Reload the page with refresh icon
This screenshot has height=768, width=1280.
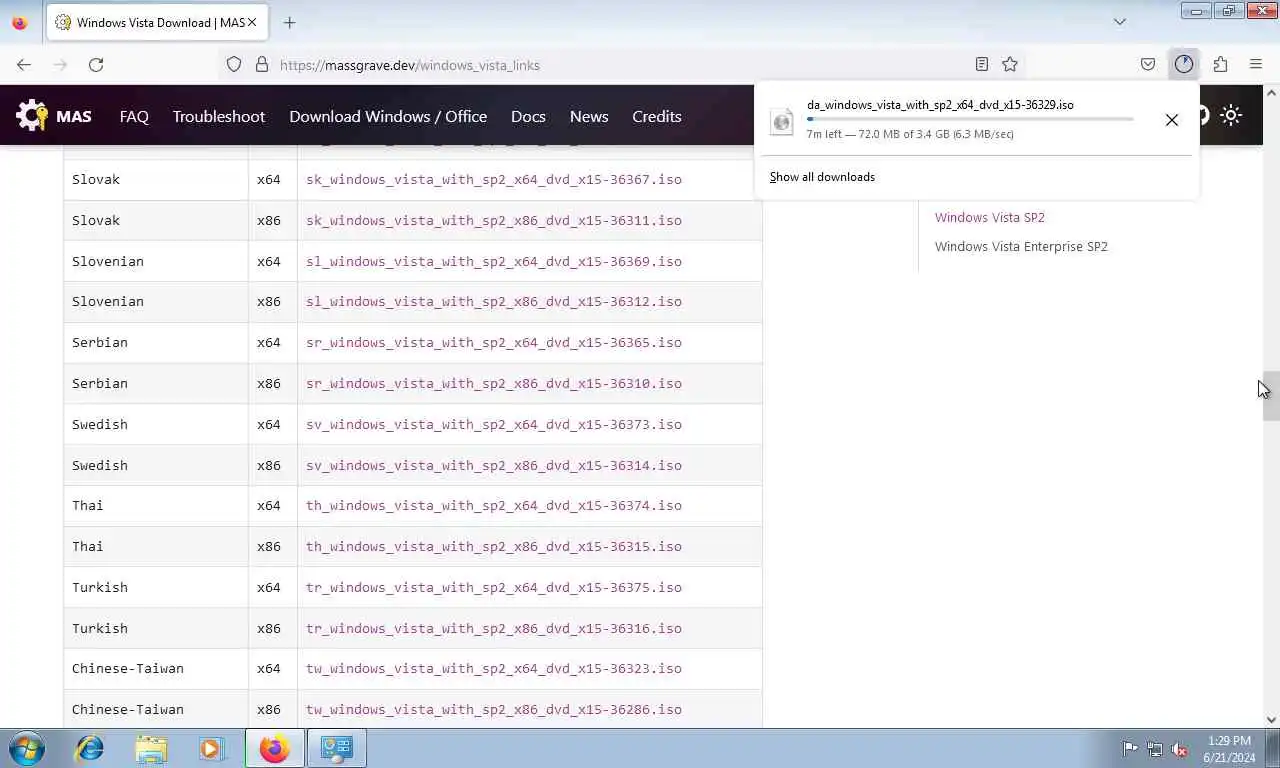96,64
